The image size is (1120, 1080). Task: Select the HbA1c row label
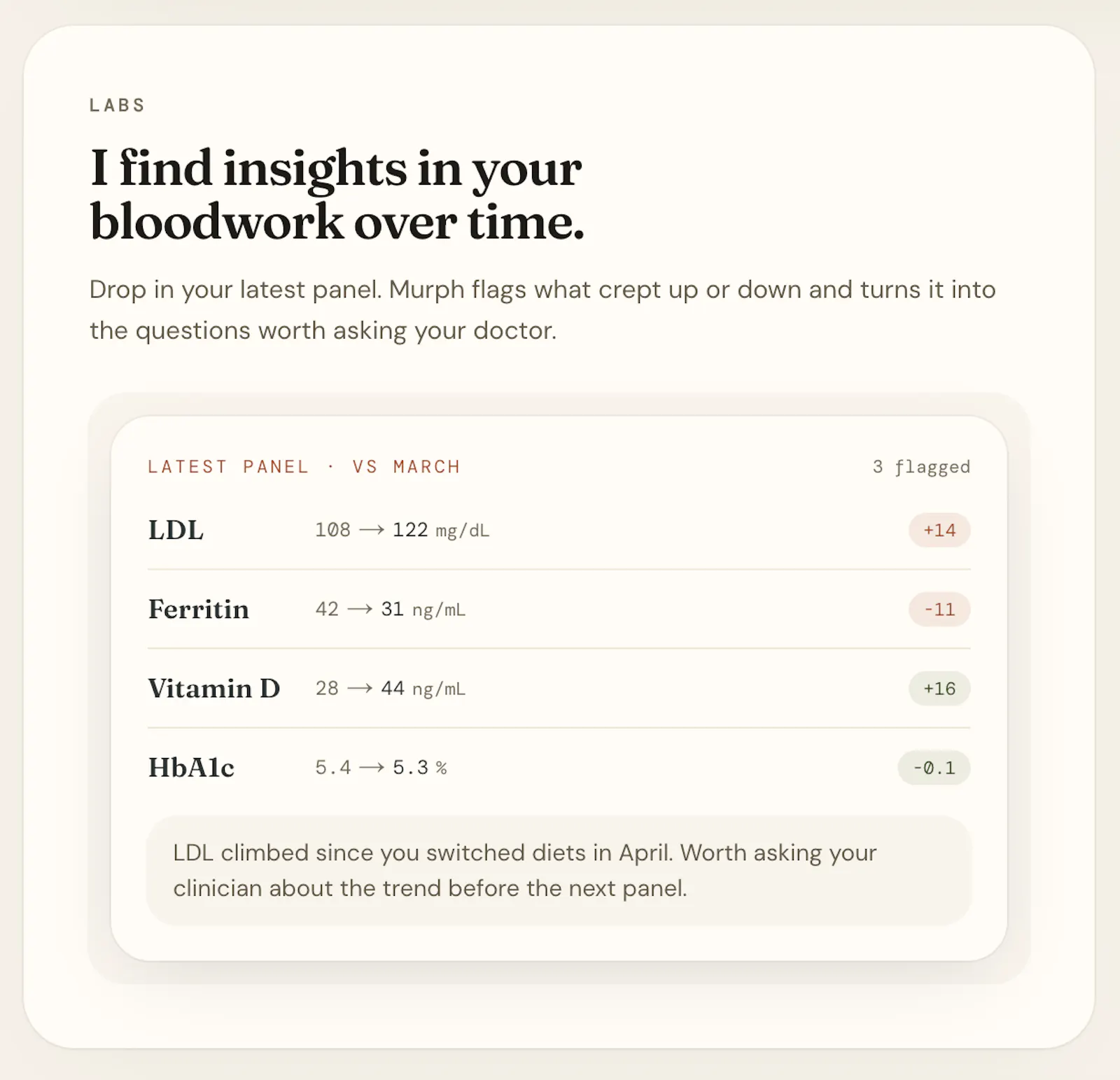(x=191, y=768)
